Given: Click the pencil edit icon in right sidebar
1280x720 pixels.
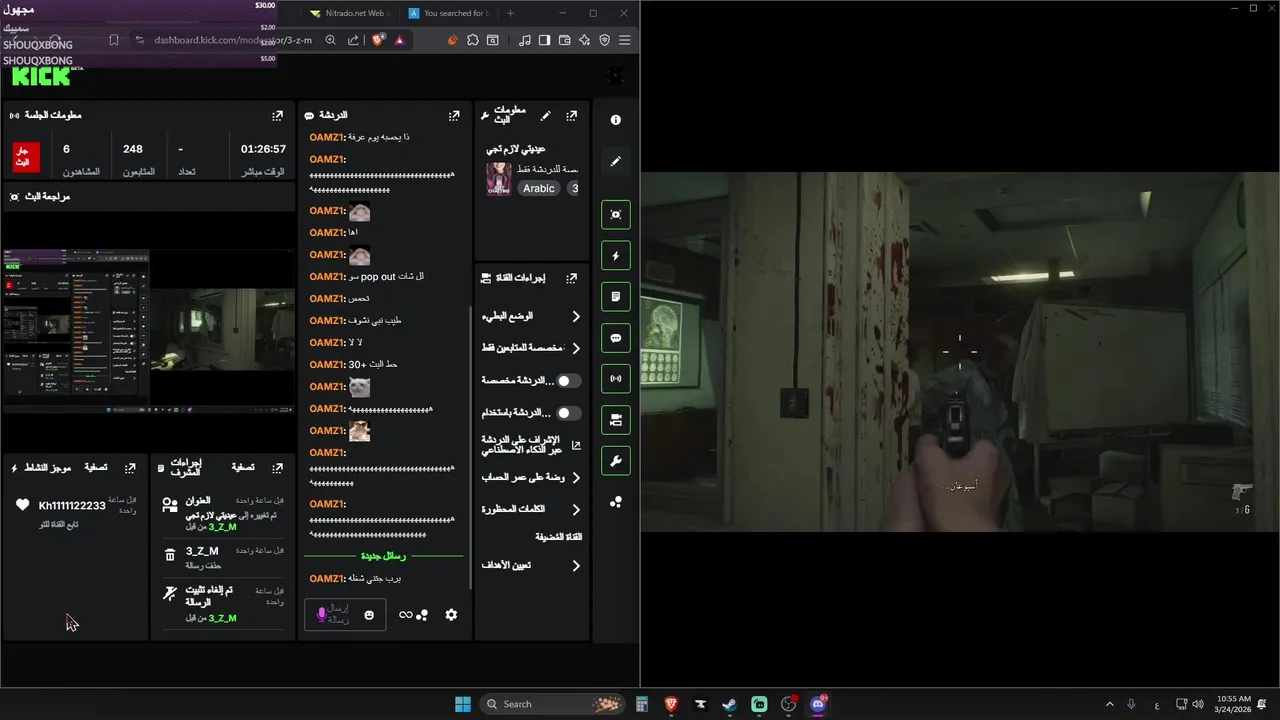Looking at the screenshot, I should [616, 161].
